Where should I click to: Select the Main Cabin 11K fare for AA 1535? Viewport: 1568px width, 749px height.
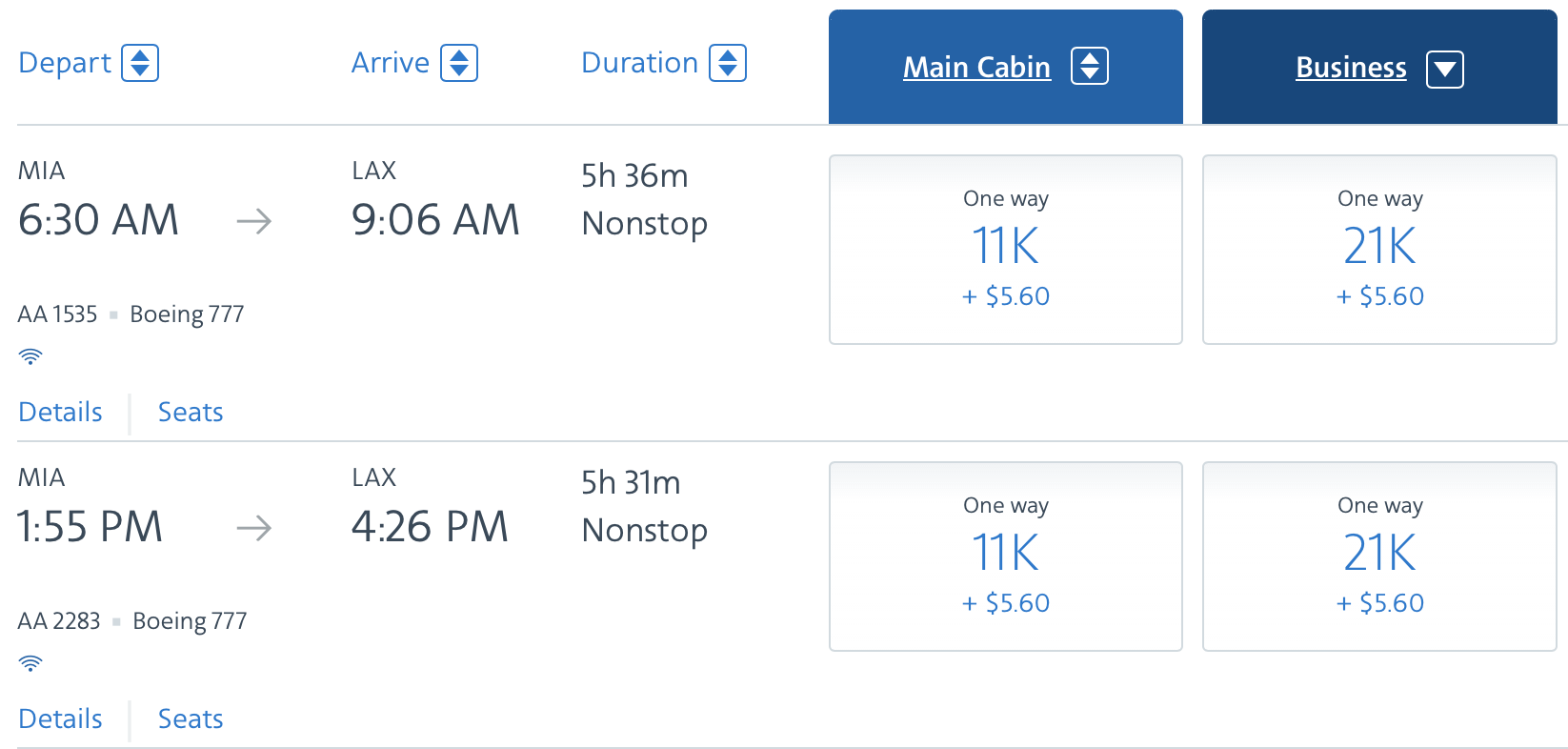tap(1005, 249)
